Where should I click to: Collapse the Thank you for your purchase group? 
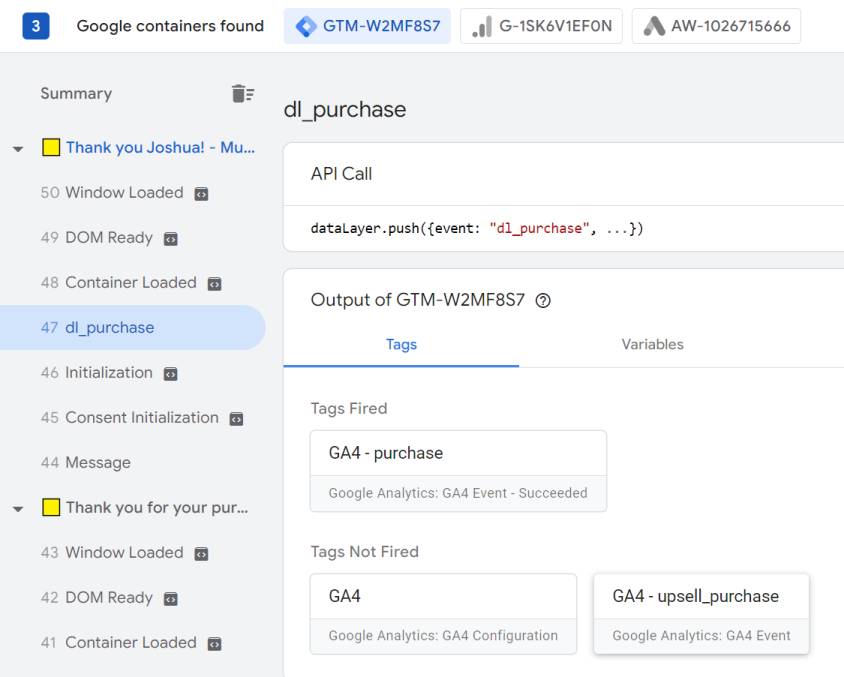tap(18, 509)
